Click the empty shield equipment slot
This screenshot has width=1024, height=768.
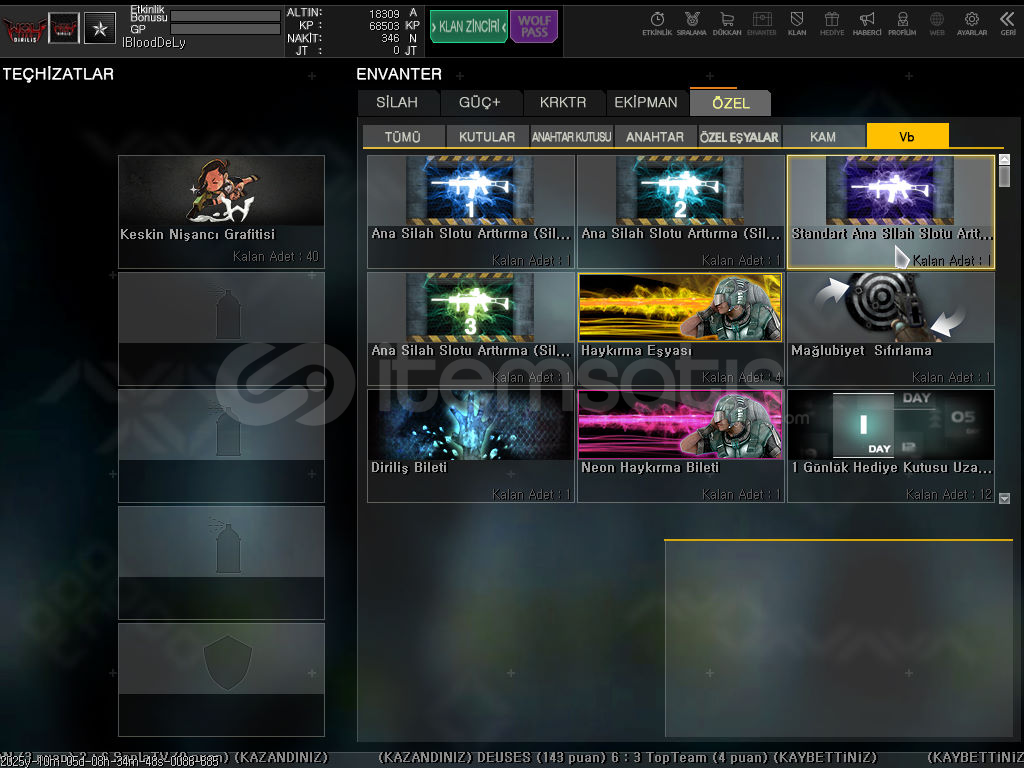click(x=221, y=665)
